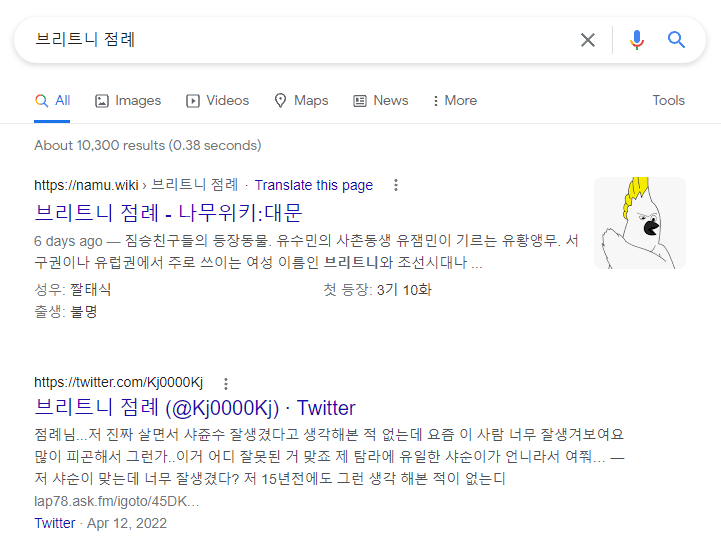Switch to the News tab
The image size is (721, 548).
pyautogui.click(x=381, y=100)
